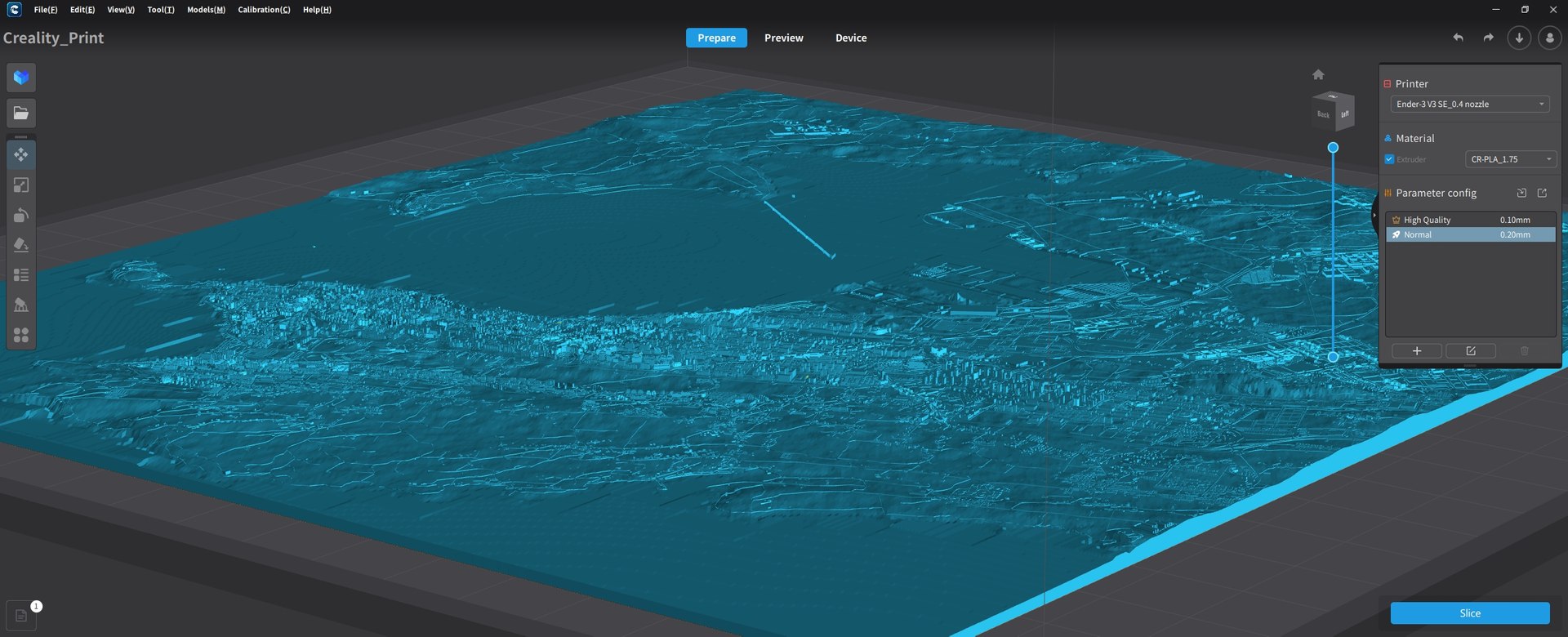The image size is (1568, 637).
Task: Open the notifications log icon
Action: coord(21,616)
